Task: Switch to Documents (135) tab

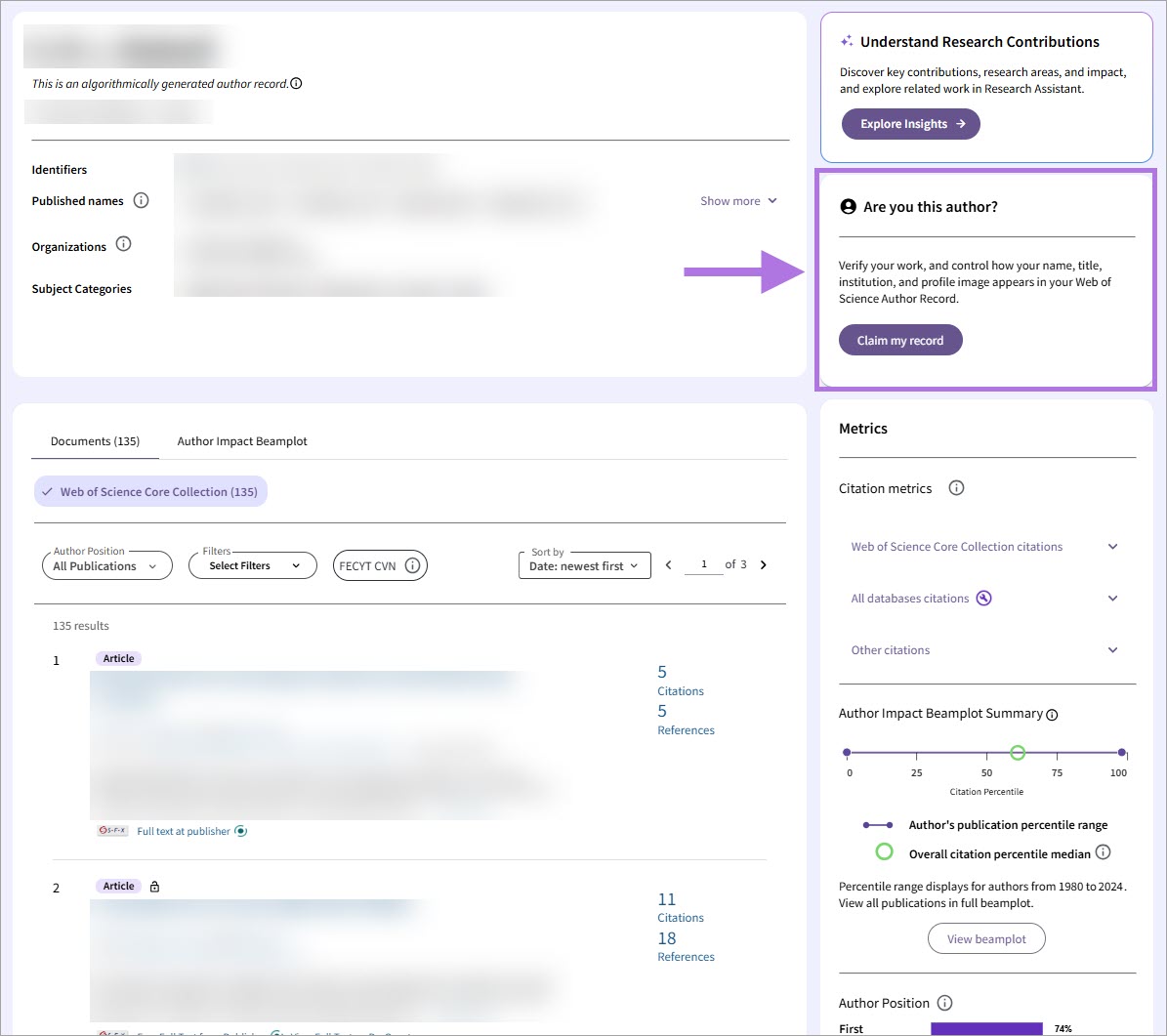Action: pyautogui.click(x=96, y=441)
